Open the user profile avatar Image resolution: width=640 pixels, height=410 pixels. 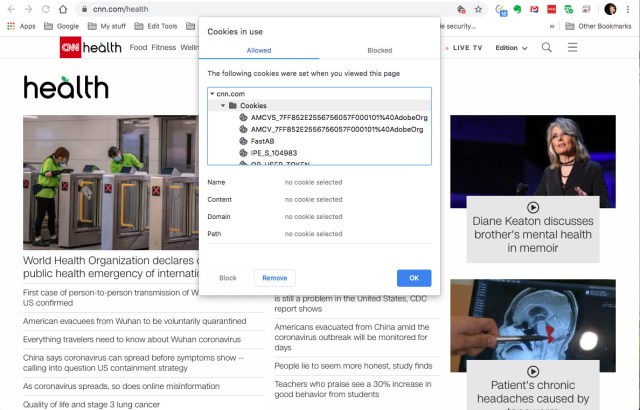(x=610, y=9)
